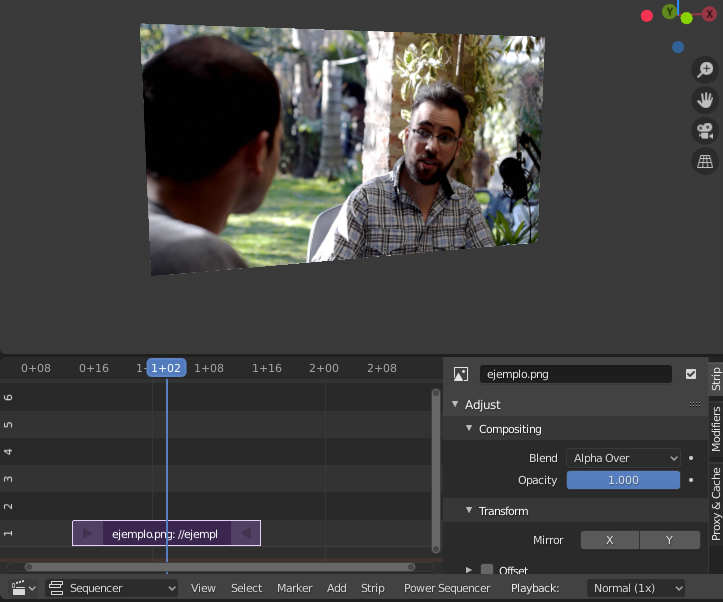This screenshot has height=602, width=723.
Task: Click the strip's left handle arrow
Action: (87, 533)
